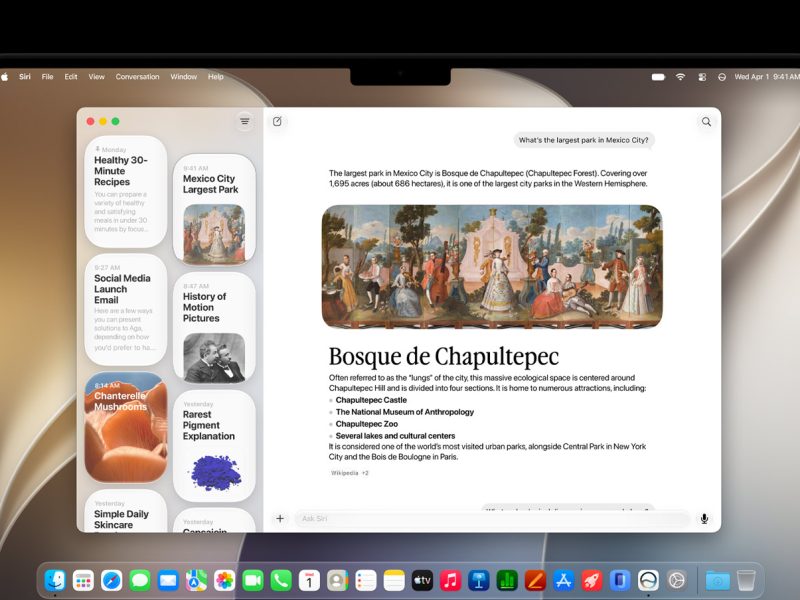Launch Maps from the Dock

(196, 580)
